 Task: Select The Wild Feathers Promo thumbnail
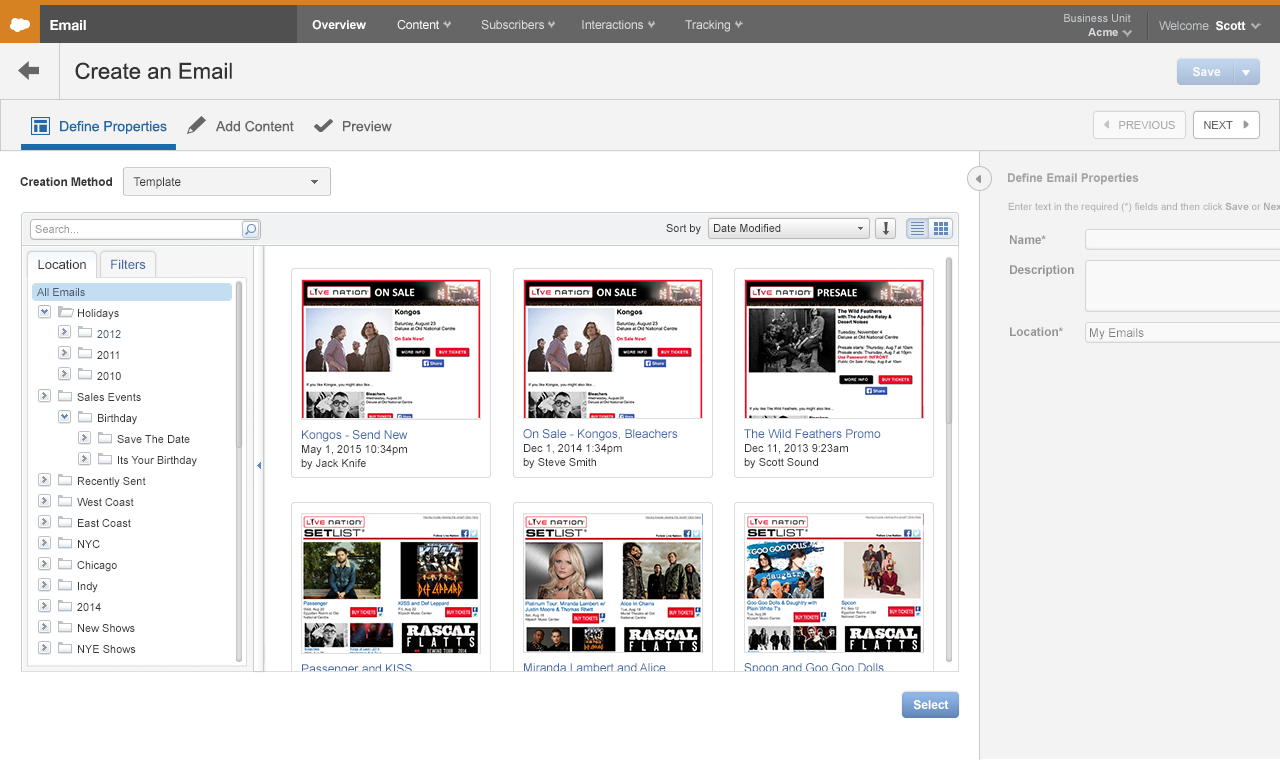(x=834, y=349)
